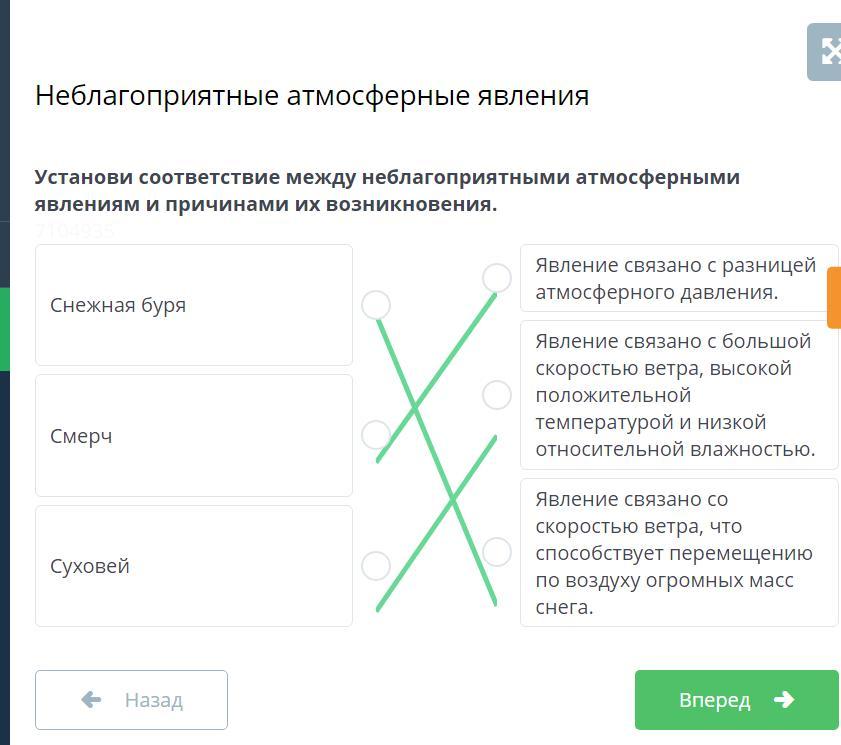841x745 pixels.
Task: Go back with the Назад button
Action: pyautogui.click(x=131, y=700)
